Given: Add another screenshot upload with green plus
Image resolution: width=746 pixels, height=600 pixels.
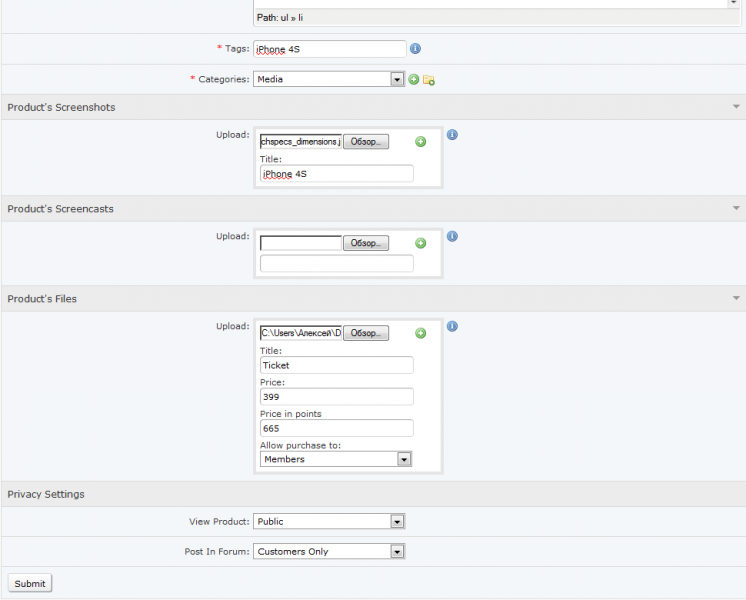Looking at the screenshot, I should coord(421,141).
